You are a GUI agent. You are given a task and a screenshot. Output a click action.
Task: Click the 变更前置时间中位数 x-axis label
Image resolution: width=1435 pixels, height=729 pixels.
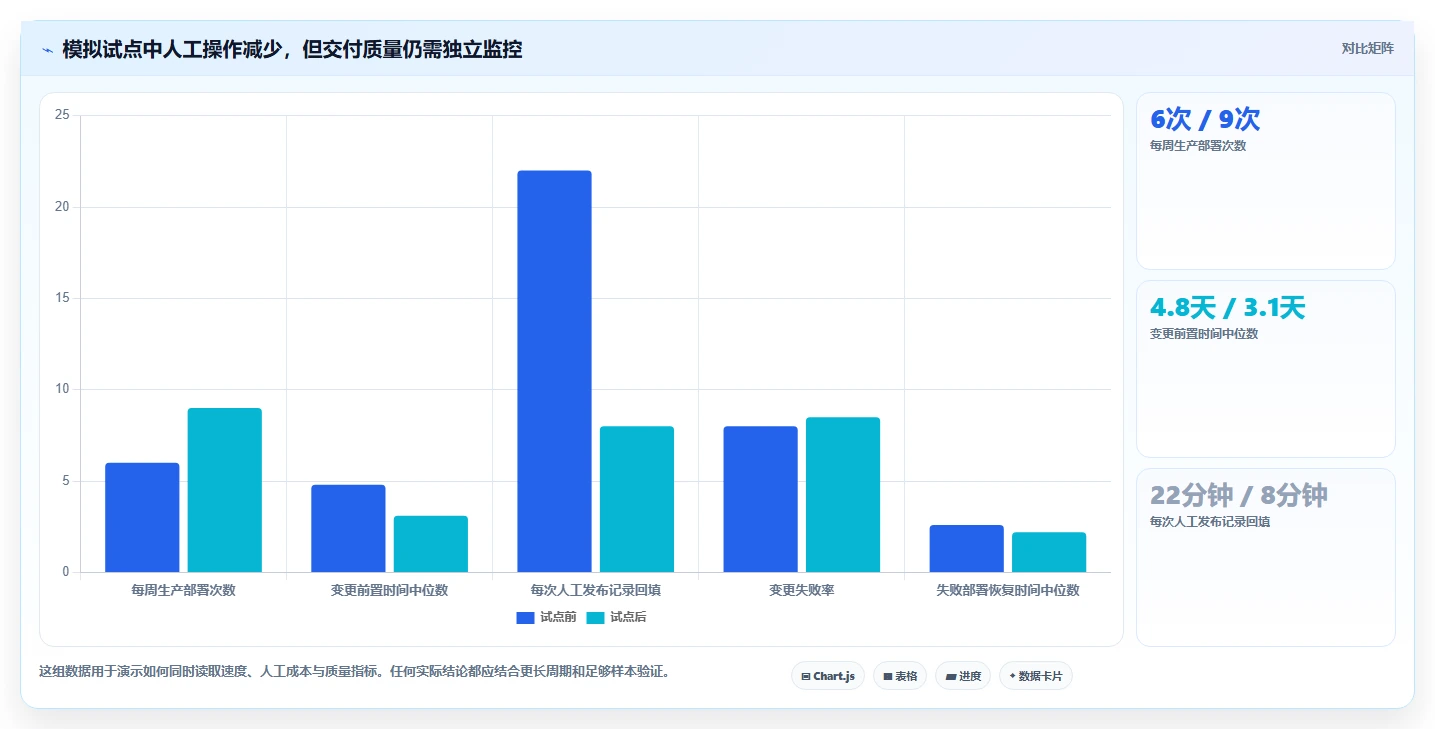389,590
